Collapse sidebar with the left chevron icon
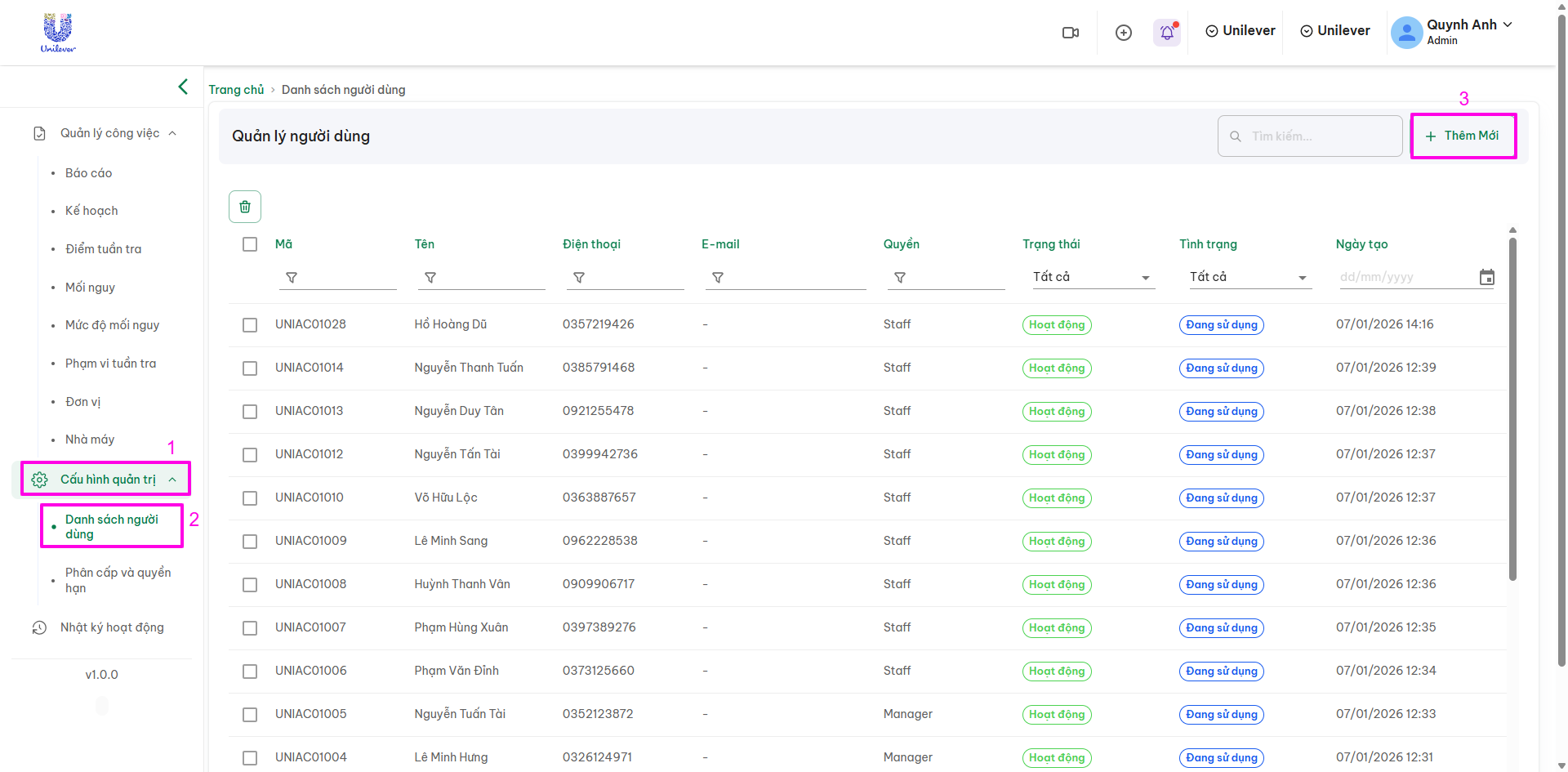The image size is (1568, 772). pyautogui.click(x=183, y=87)
